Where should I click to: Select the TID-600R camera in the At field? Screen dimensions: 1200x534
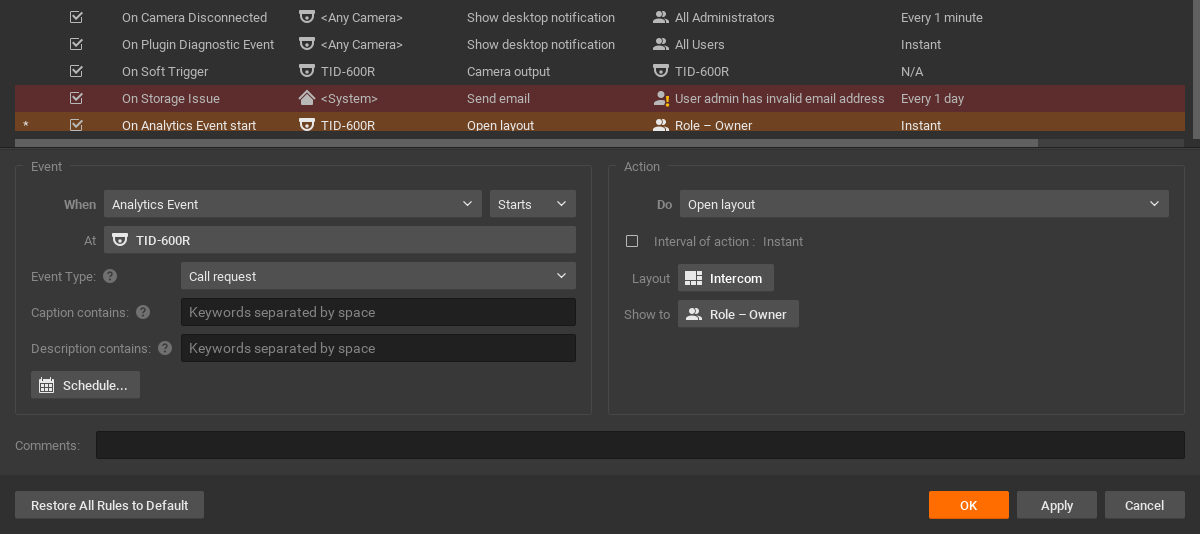tap(340, 240)
